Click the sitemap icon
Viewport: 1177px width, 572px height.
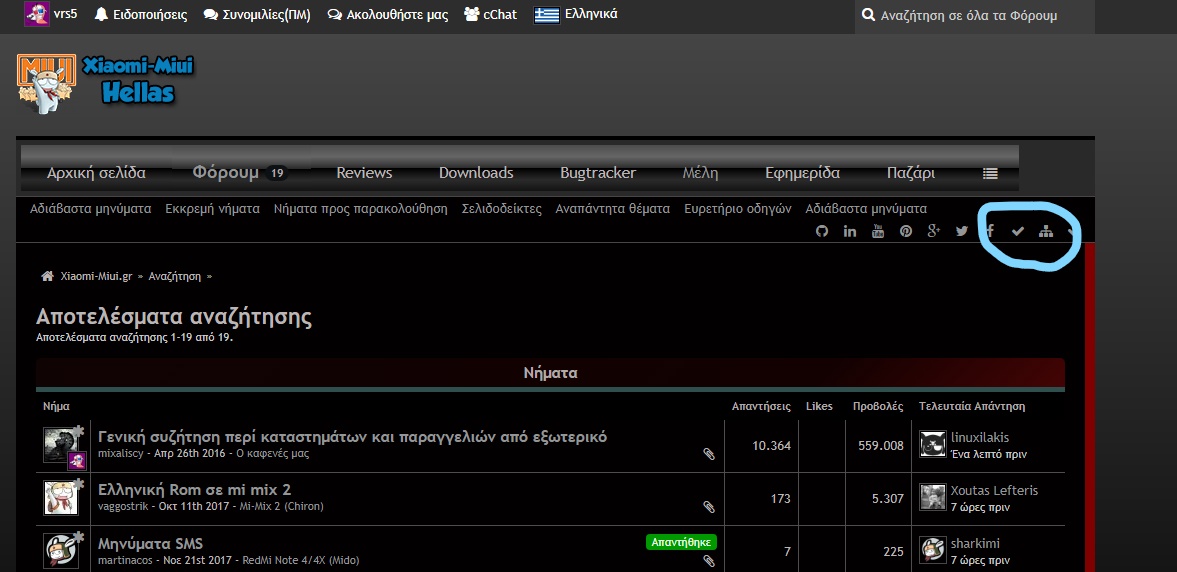pyautogui.click(x=1046, y=232)
